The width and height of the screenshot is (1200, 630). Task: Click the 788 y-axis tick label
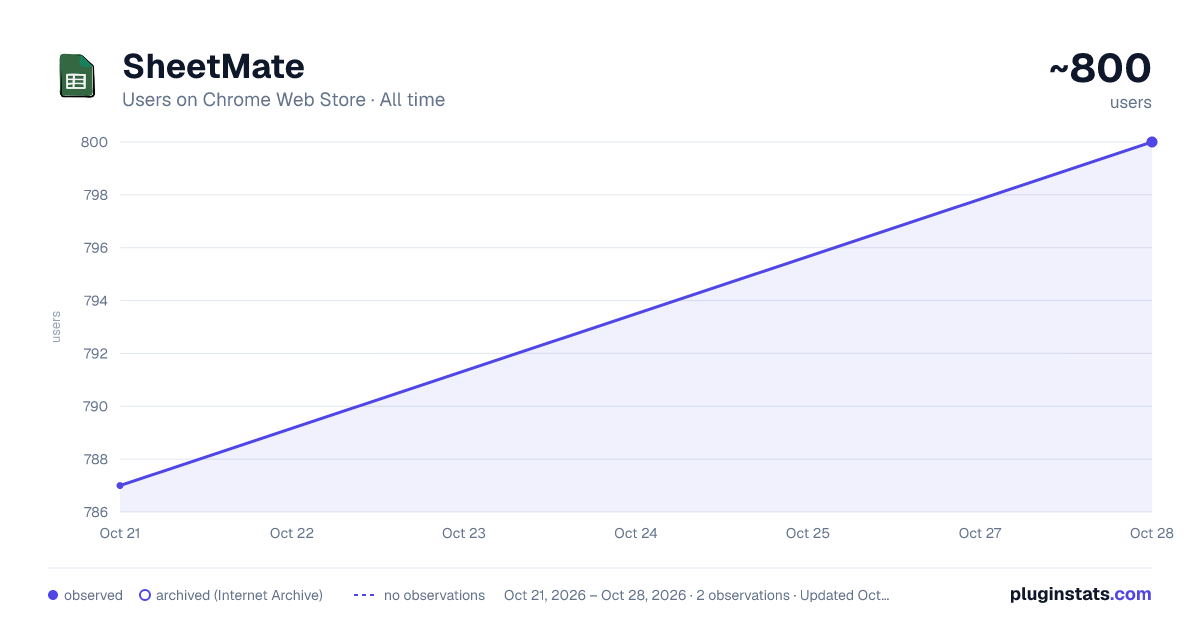(x=94, y=460)
